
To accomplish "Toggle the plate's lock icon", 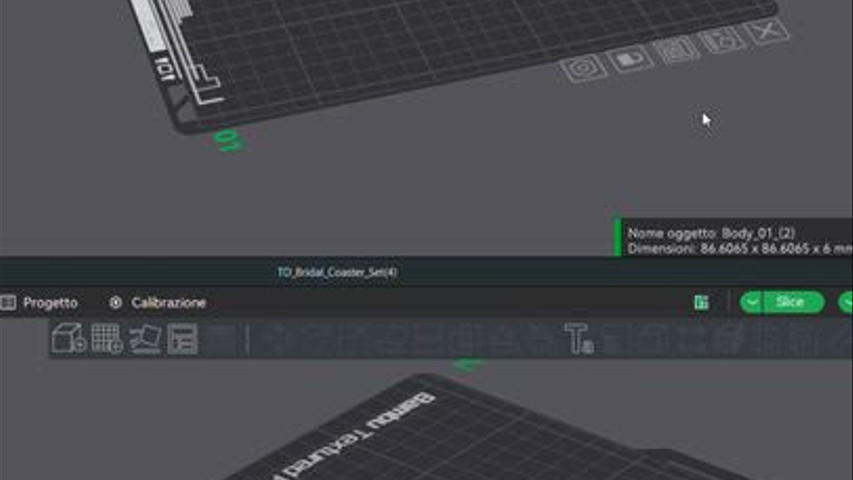I will pos(630,59).
